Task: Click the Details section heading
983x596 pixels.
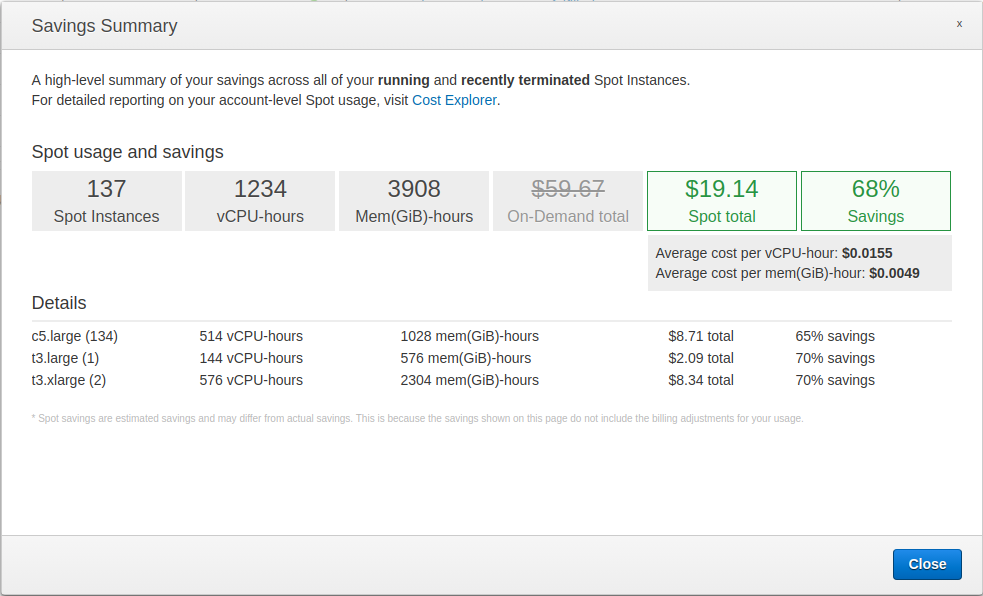Action: coord(59,303)
